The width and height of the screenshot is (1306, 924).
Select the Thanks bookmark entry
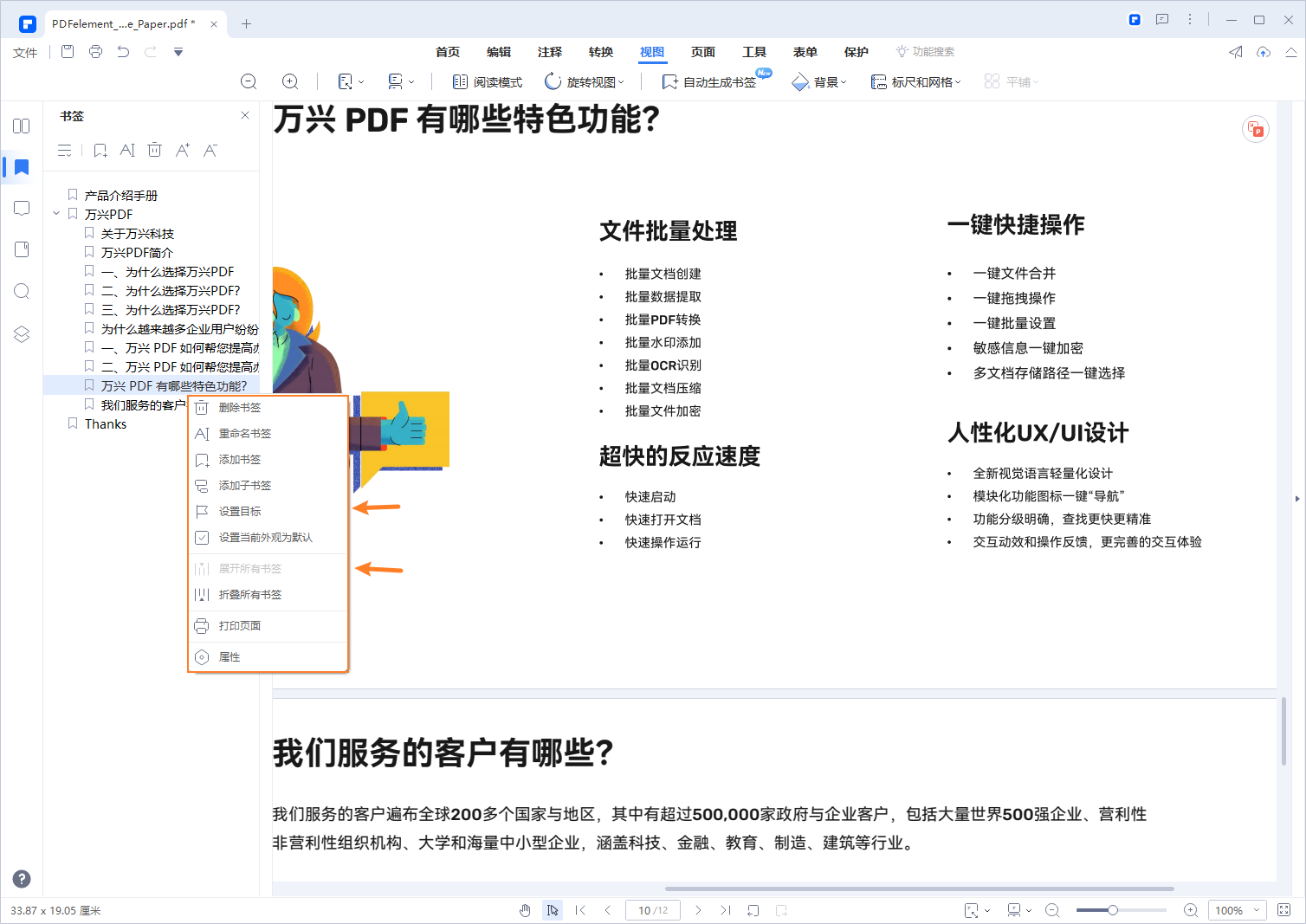(x=105, y=423)
